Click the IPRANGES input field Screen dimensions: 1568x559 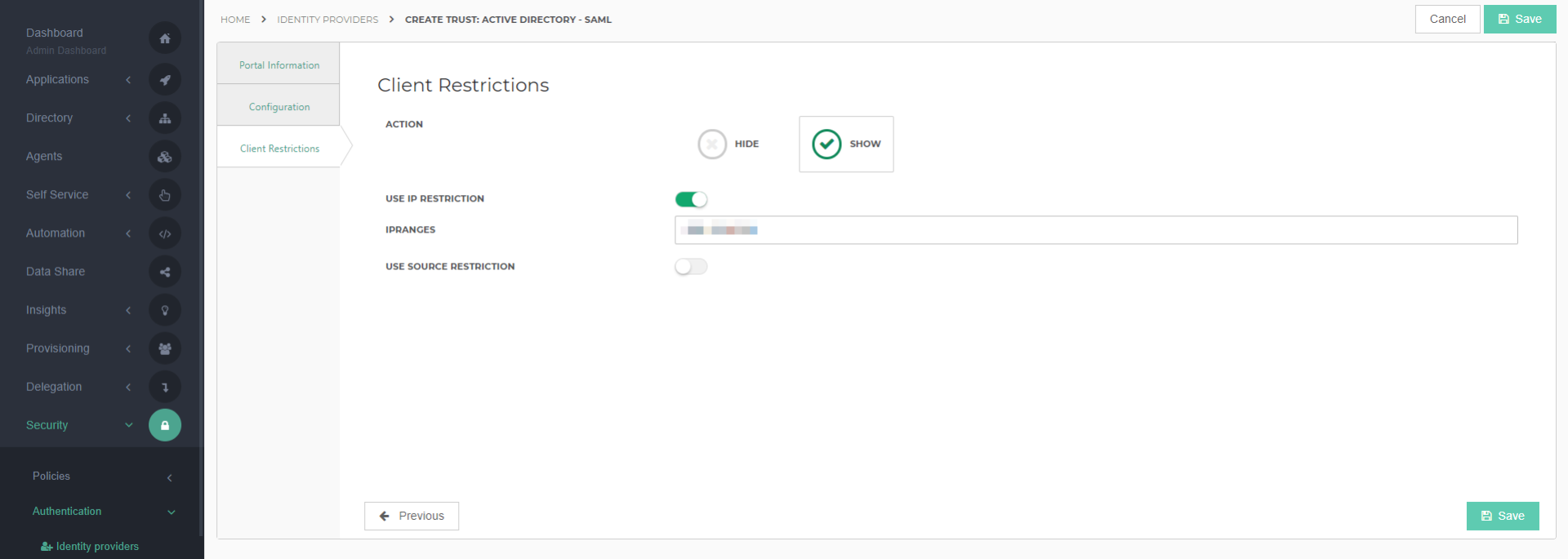point(1096,230)
